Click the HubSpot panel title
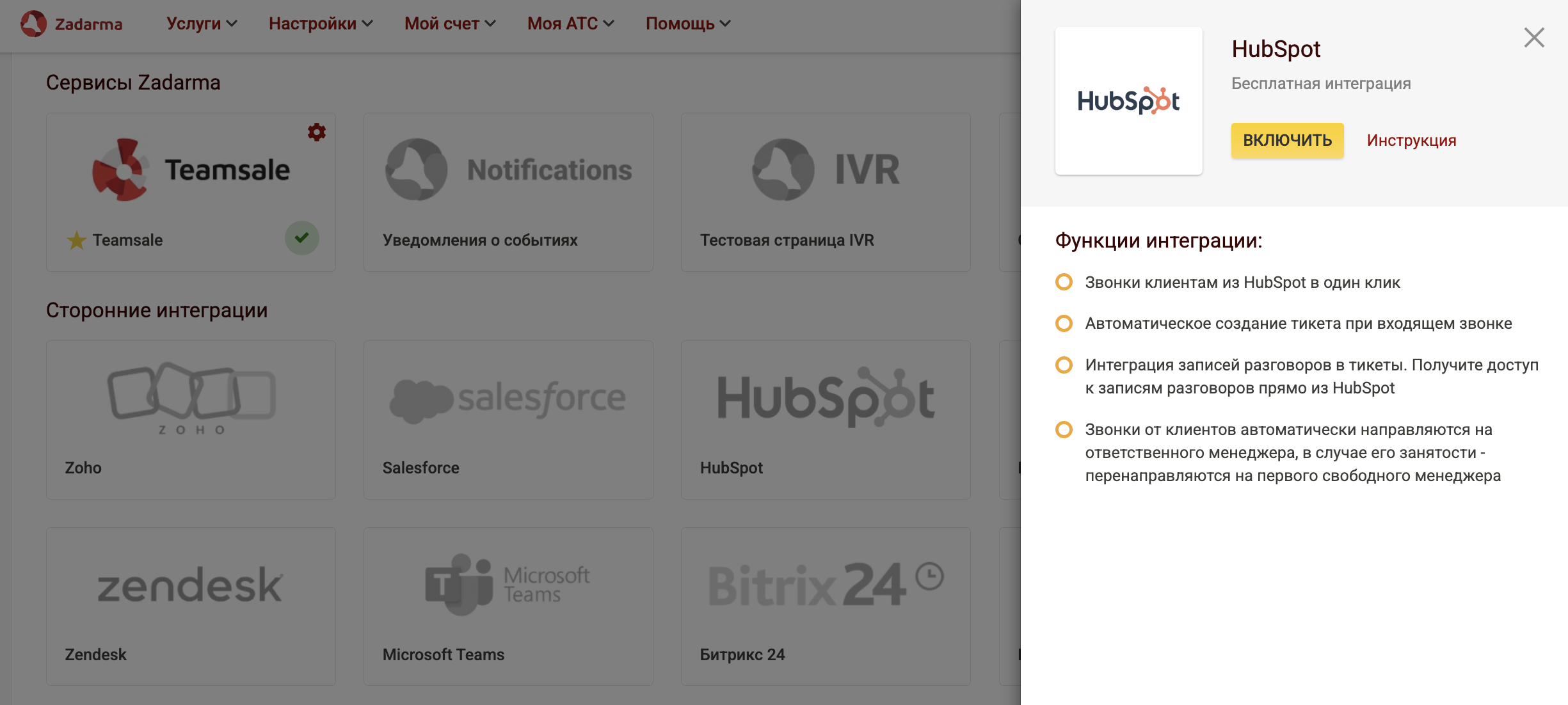The width and height of the screenshot is (1568, 705). (1276, 49)
